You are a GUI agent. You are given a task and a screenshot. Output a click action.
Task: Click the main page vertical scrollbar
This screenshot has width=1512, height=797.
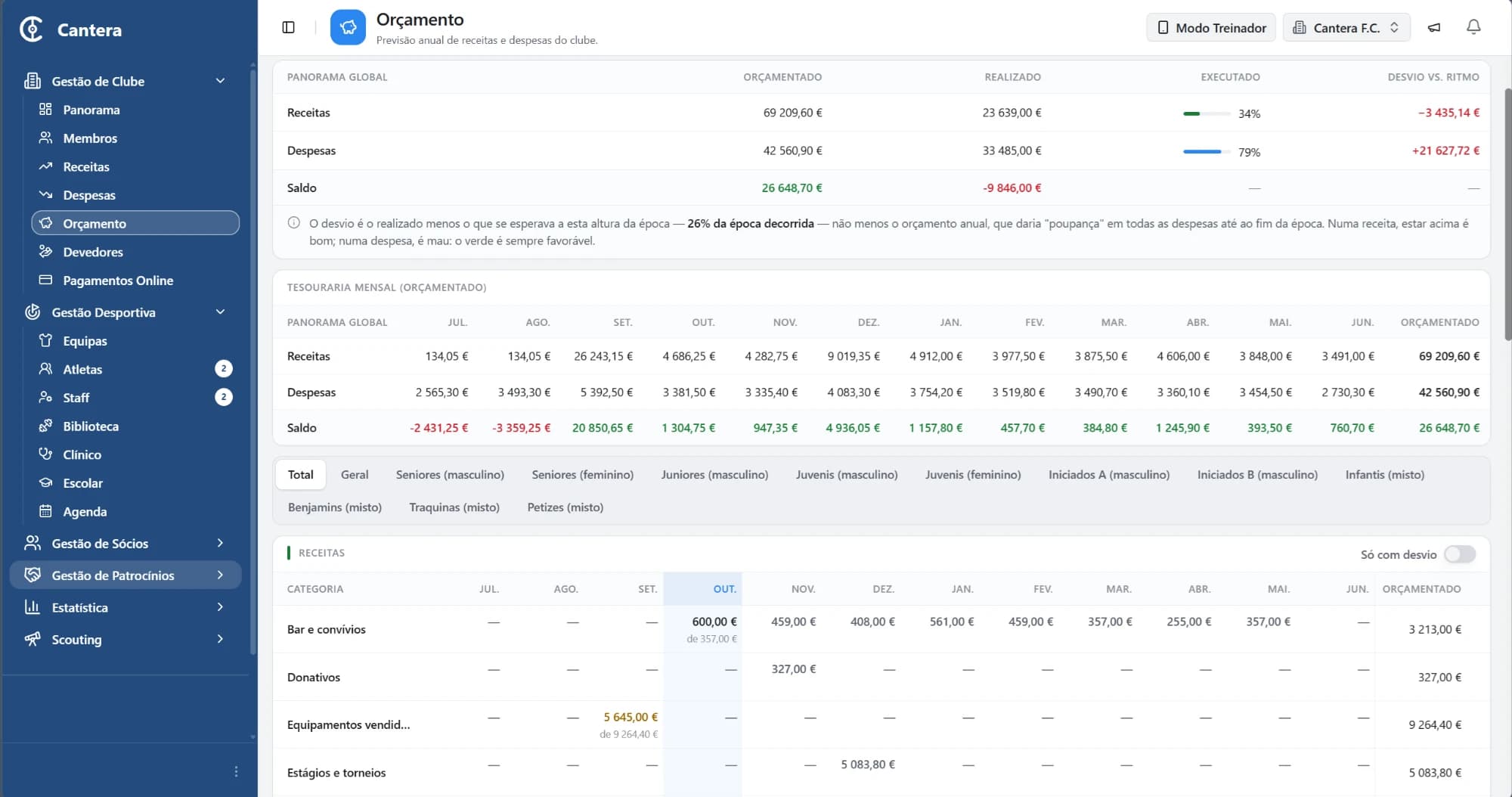coord(1507,214)
